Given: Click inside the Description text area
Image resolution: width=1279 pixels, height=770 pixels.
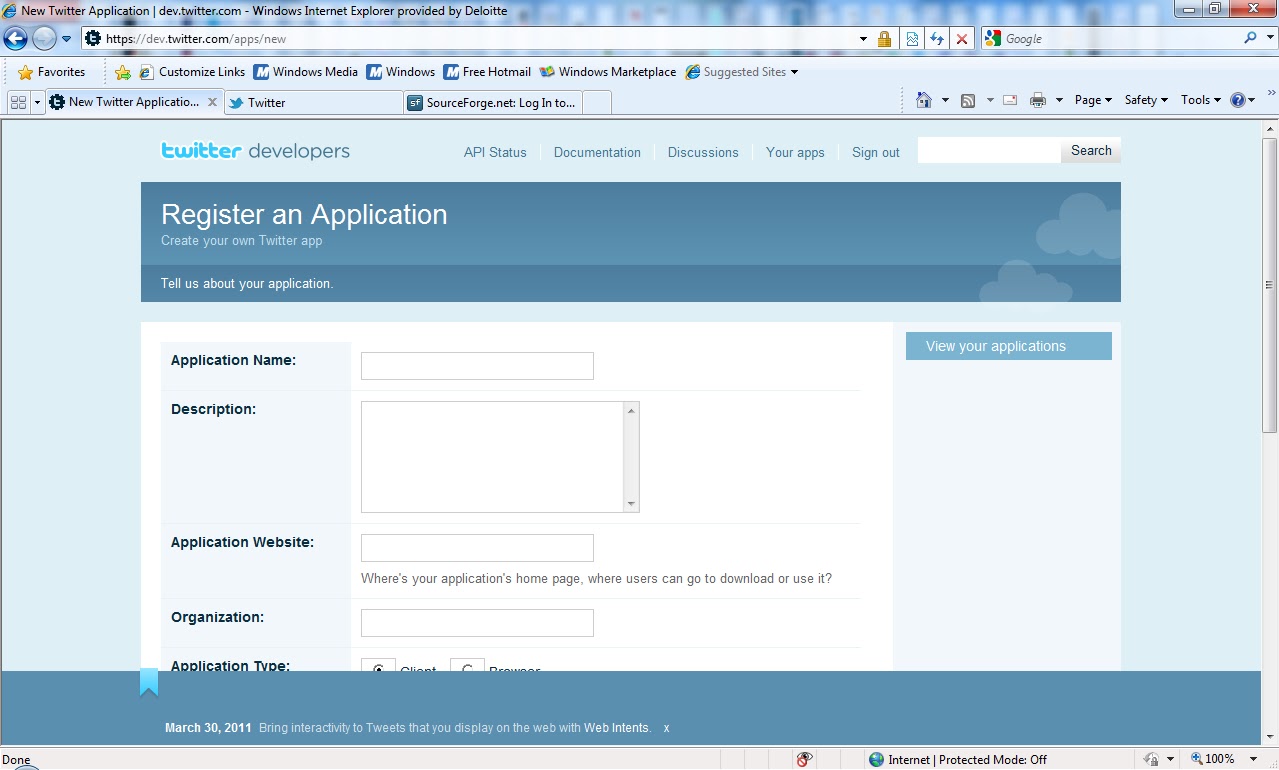Looking at the screenshot, I should tap(492, 457).
